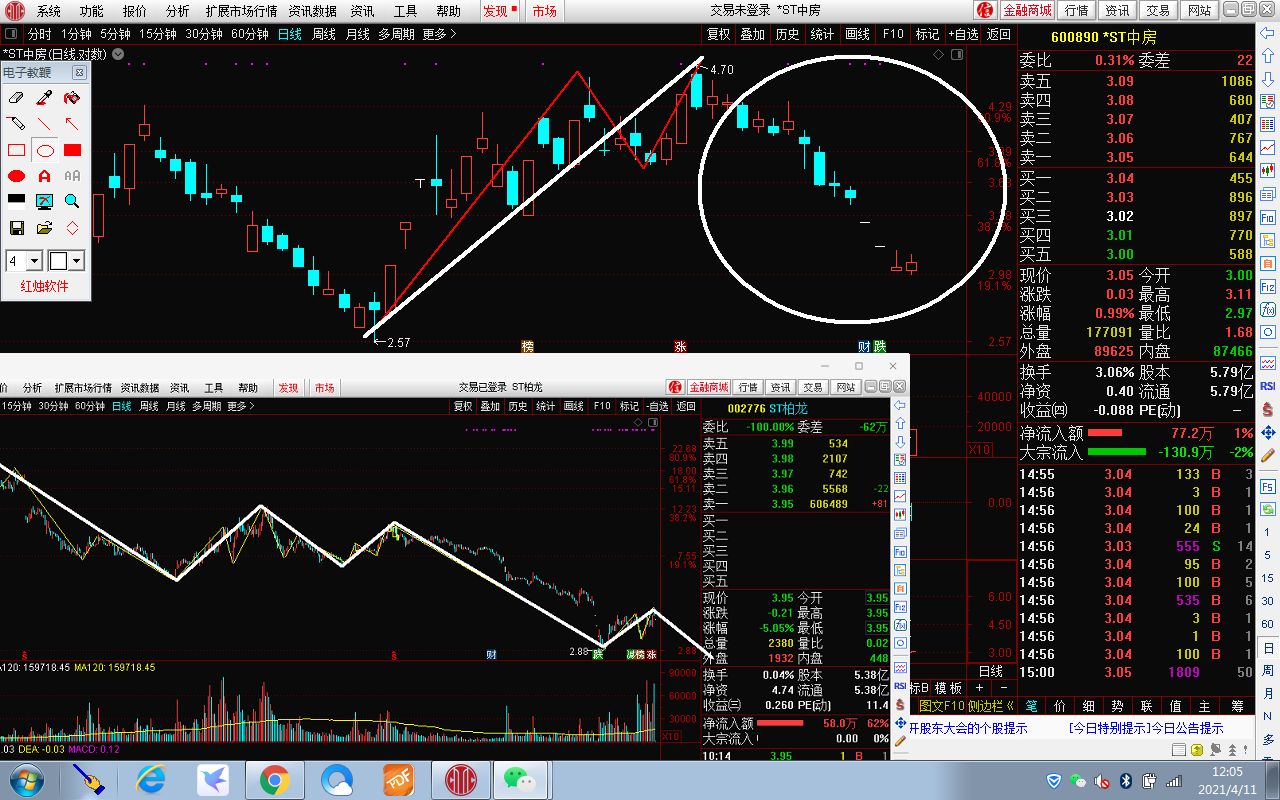
Task: Open the 系统 menu
Action: pos(49,11)
